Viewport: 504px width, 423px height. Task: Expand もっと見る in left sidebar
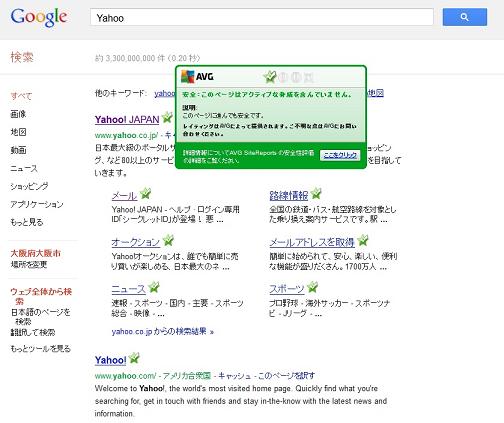(27, 222)
